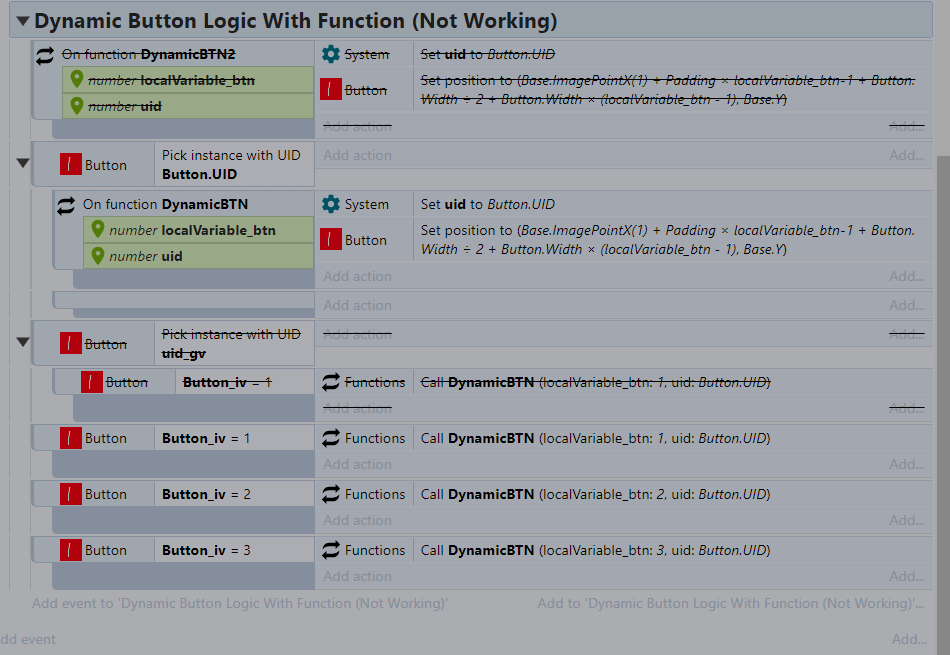
Task: Click the Functions icon for localVariable_btn: 1 enabled call
Action: pyautogui.click(x=331, y=438)
